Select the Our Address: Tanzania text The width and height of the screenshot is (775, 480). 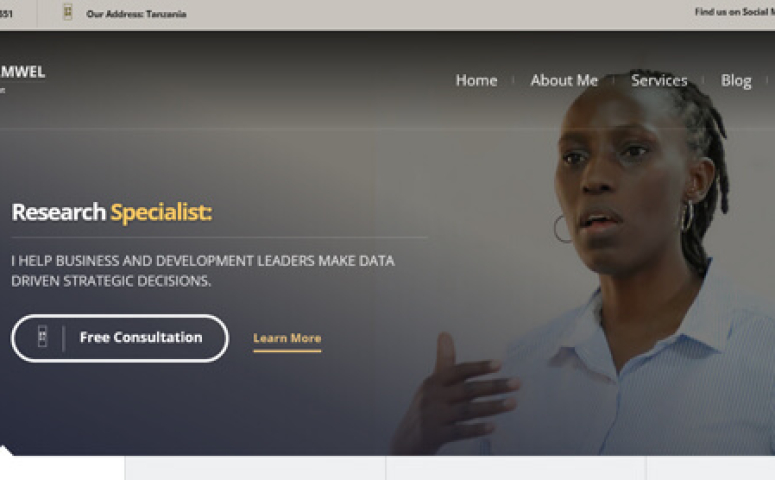pos(136,14)
